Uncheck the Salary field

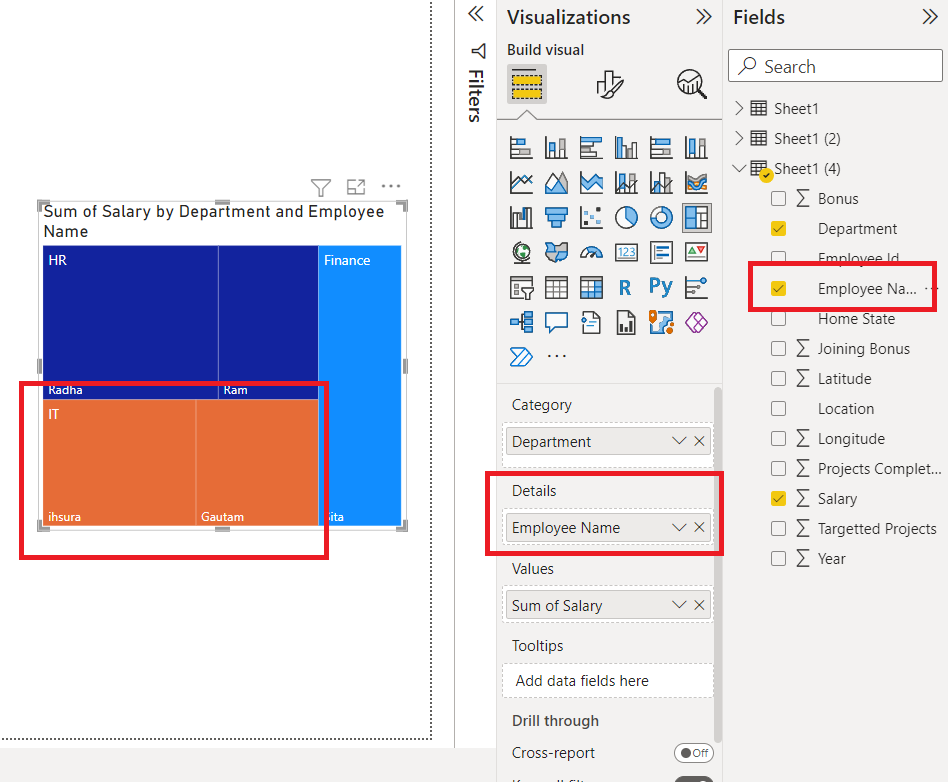779,498
